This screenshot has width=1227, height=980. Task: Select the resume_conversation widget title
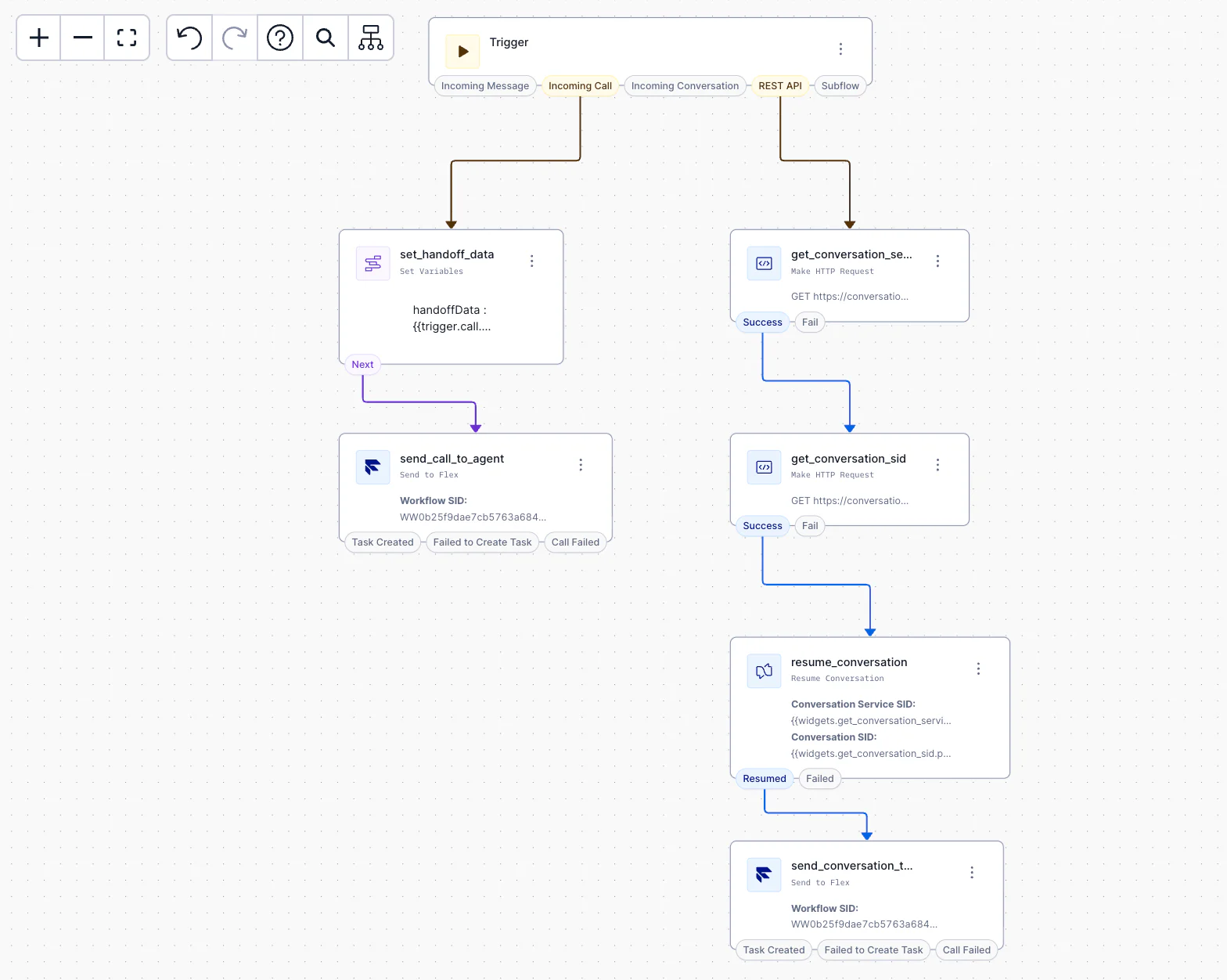tap(849, 662)
